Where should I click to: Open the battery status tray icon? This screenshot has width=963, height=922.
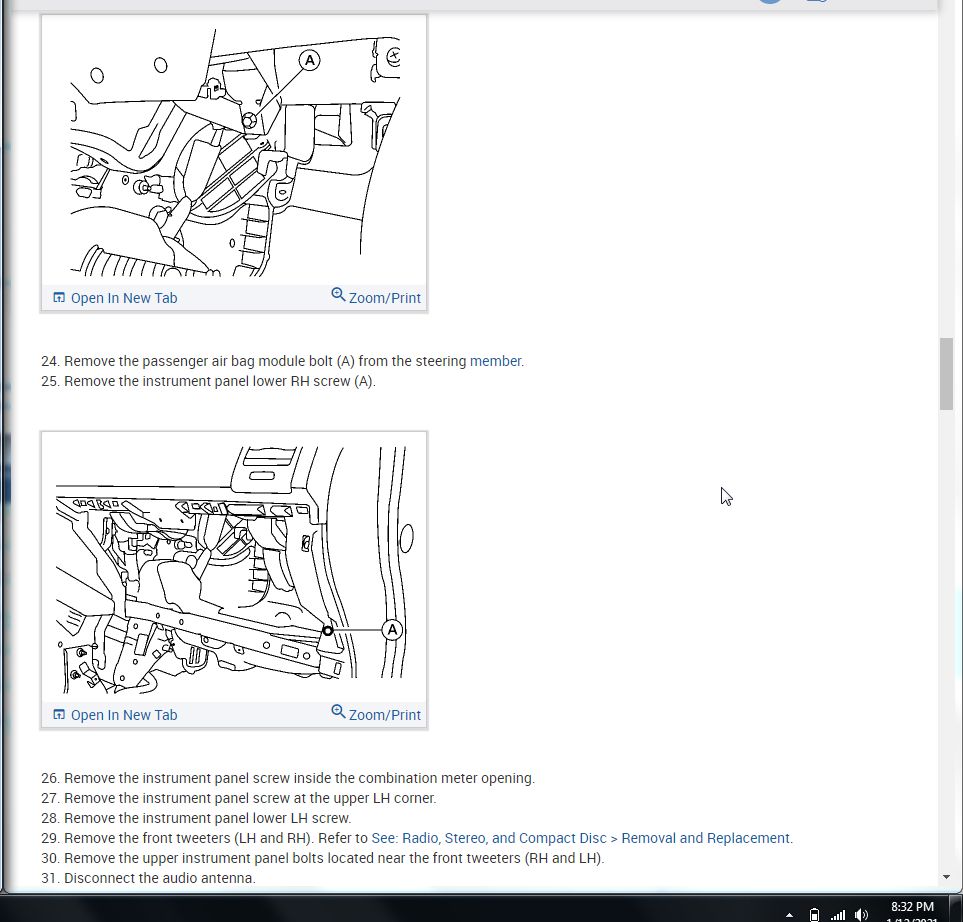click(814, 915)
